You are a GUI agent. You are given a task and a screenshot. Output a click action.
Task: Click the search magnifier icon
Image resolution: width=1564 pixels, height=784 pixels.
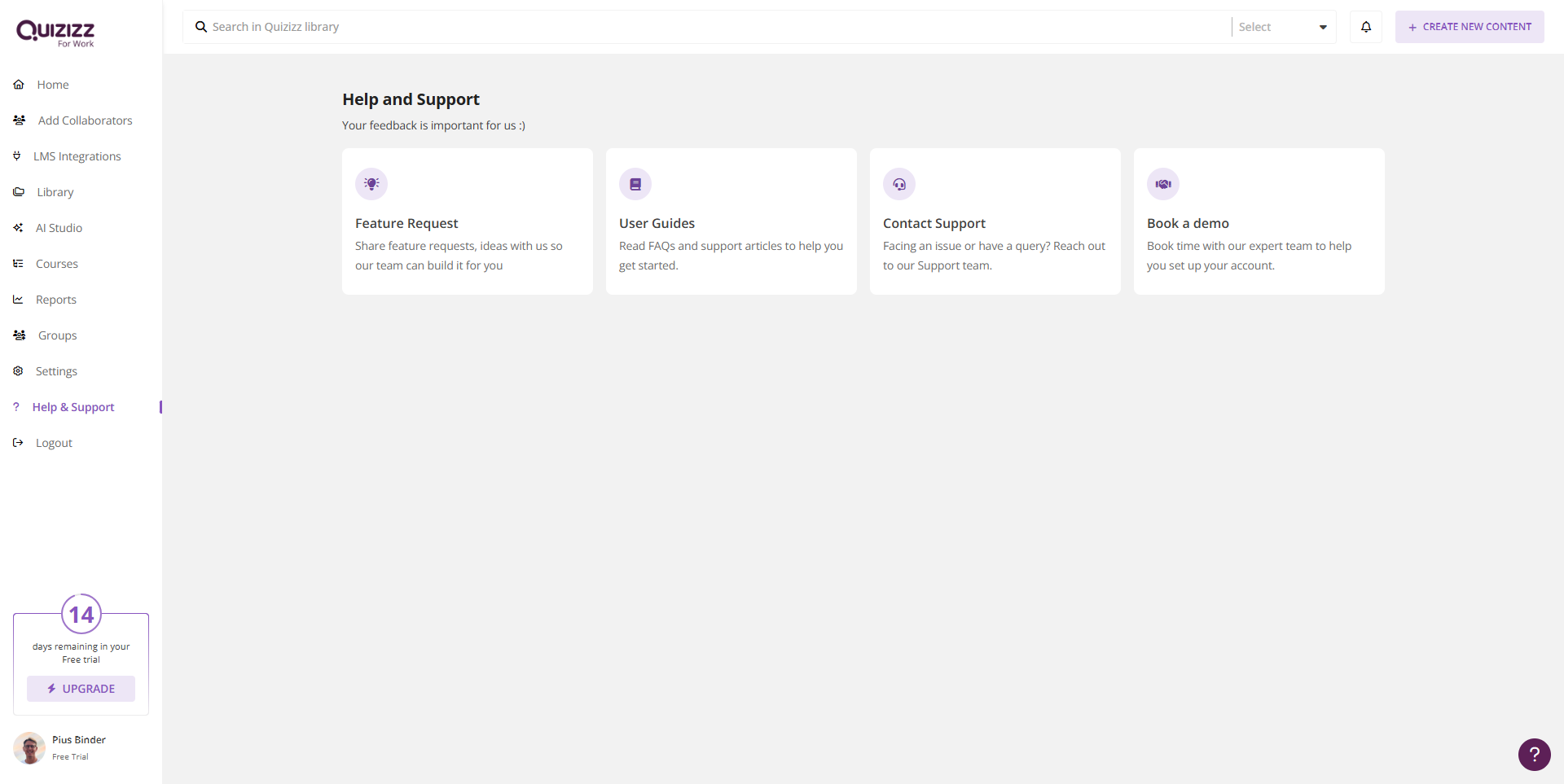click(x=201, y=27)
